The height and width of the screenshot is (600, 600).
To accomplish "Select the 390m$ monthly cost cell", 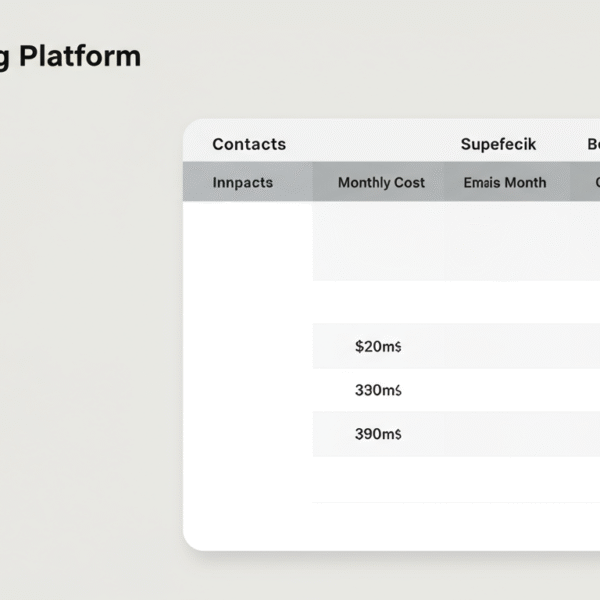I will (x=378, y=434).
